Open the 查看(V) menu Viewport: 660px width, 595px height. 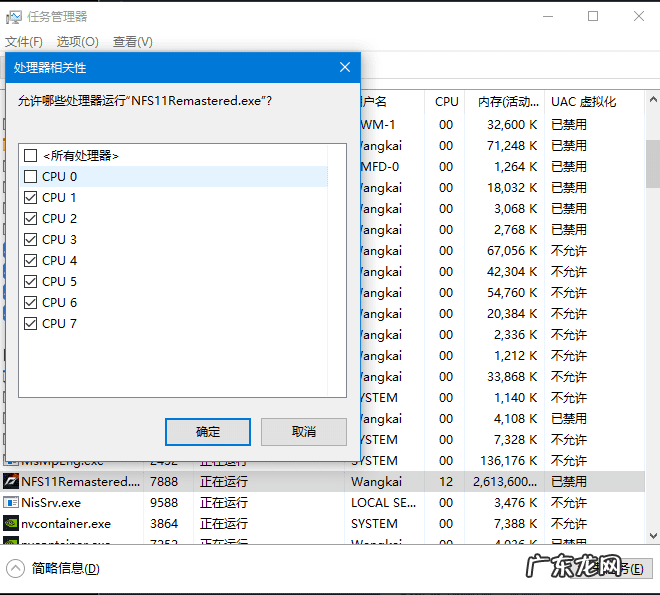[132, 42]
